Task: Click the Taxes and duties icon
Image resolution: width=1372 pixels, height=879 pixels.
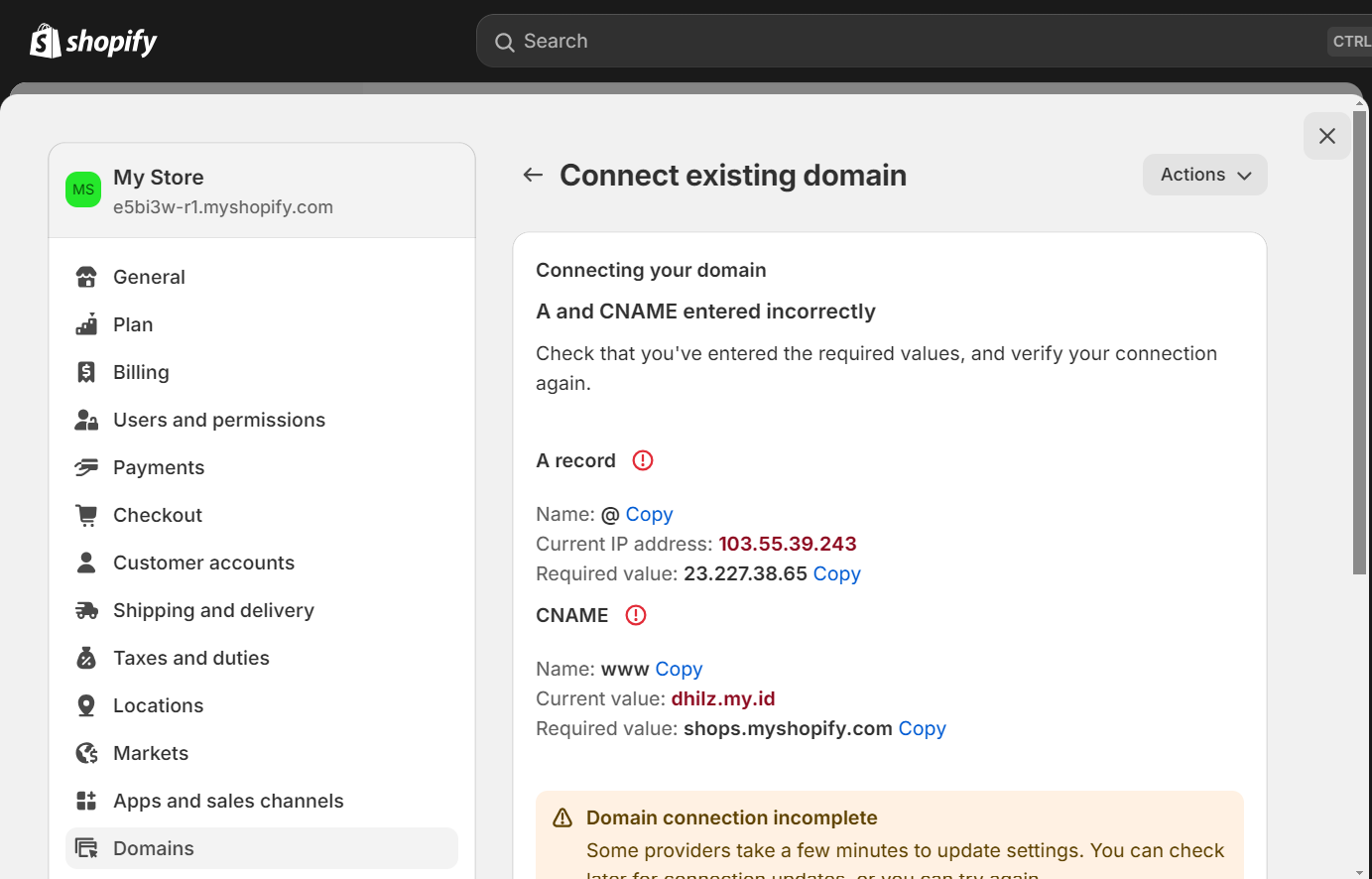Action: [86, 658]
